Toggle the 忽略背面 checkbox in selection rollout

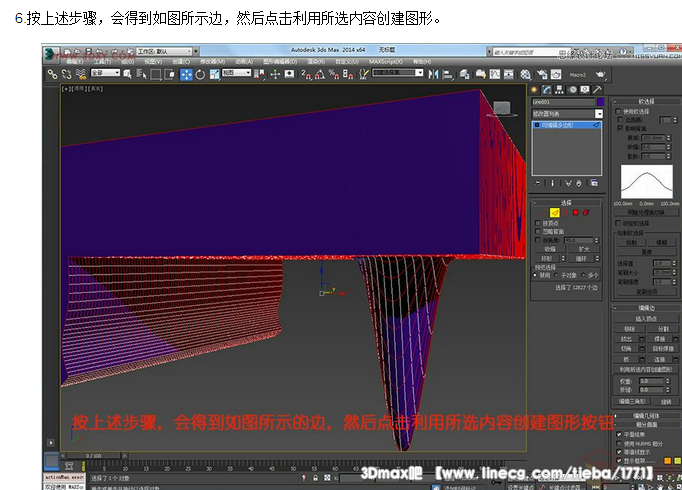[x=536, y=231]
